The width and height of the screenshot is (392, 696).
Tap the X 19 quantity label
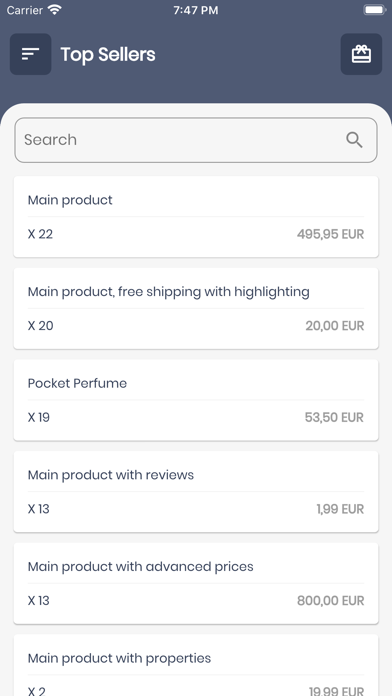click(x=39, y=417)
